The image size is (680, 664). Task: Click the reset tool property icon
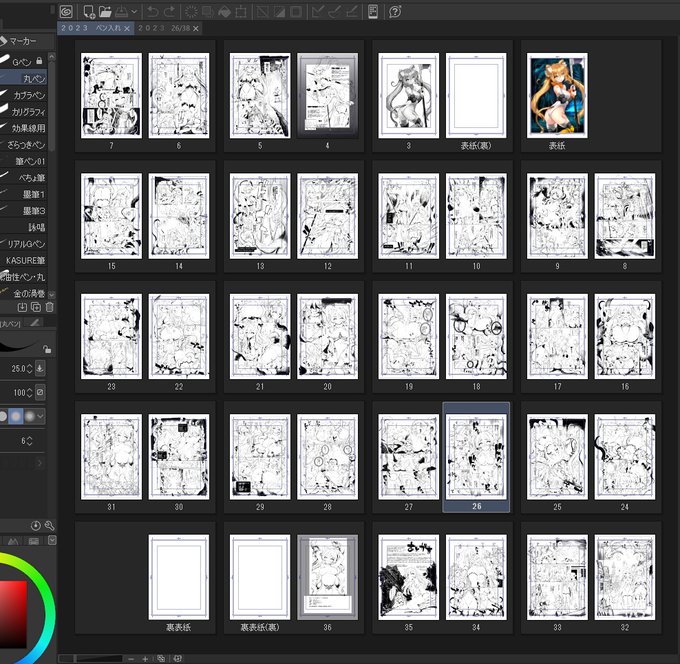36,526
